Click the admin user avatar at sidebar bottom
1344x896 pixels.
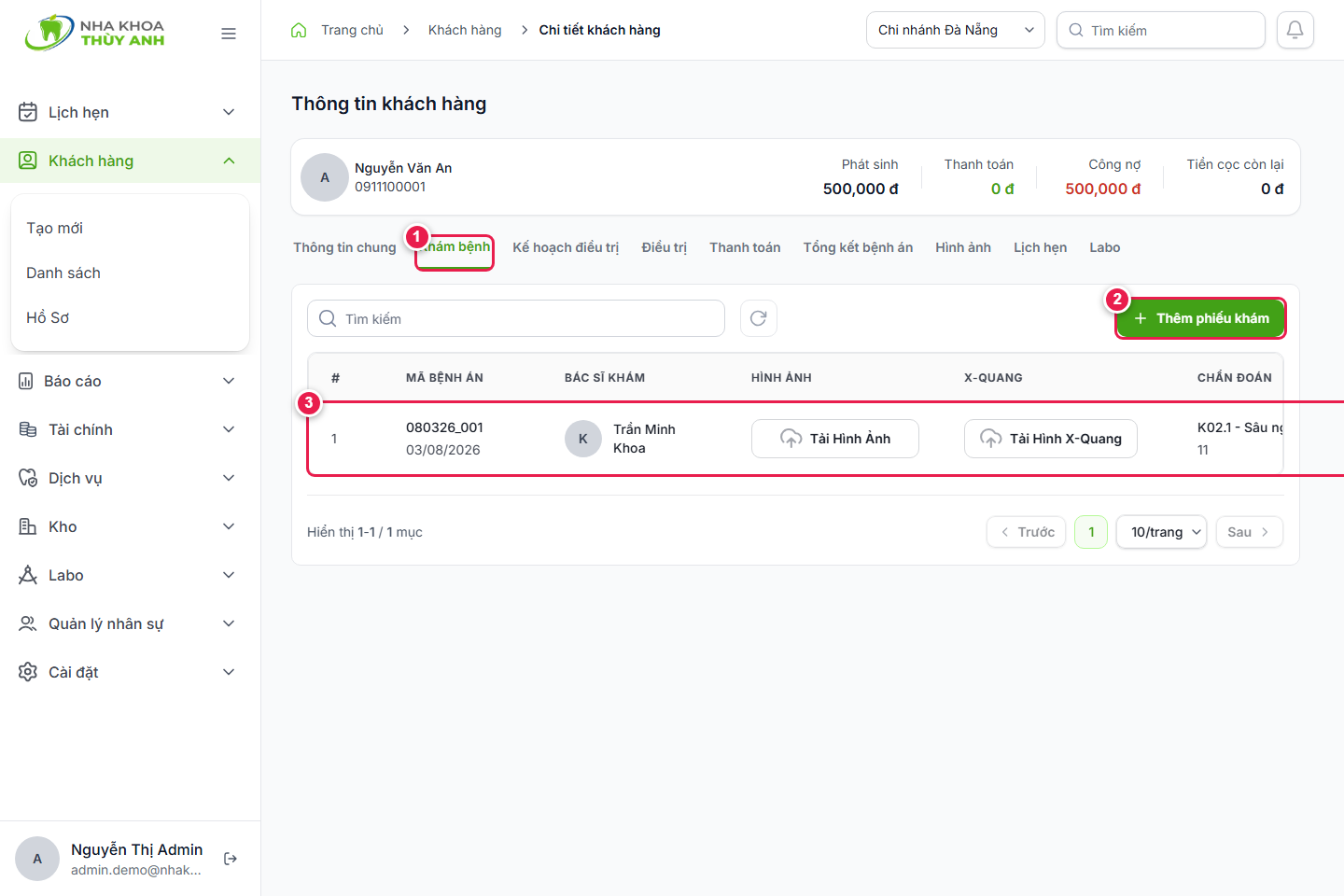[x=37, y=859]
